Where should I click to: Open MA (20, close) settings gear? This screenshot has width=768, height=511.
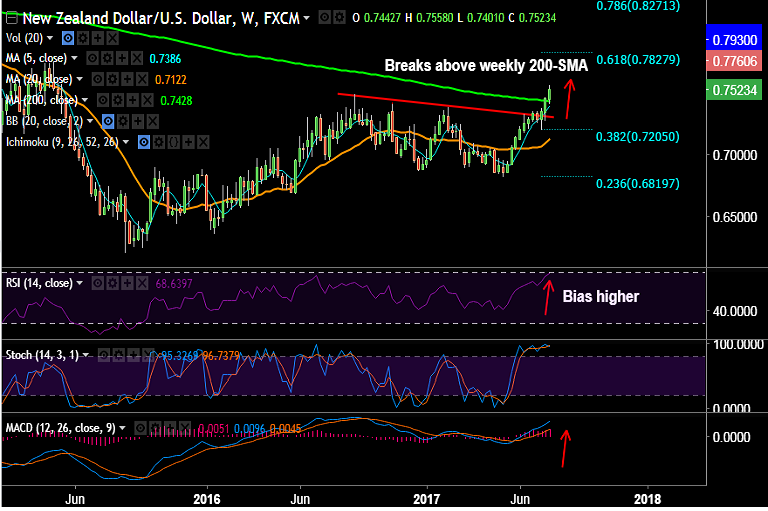[x=112, y=79]
